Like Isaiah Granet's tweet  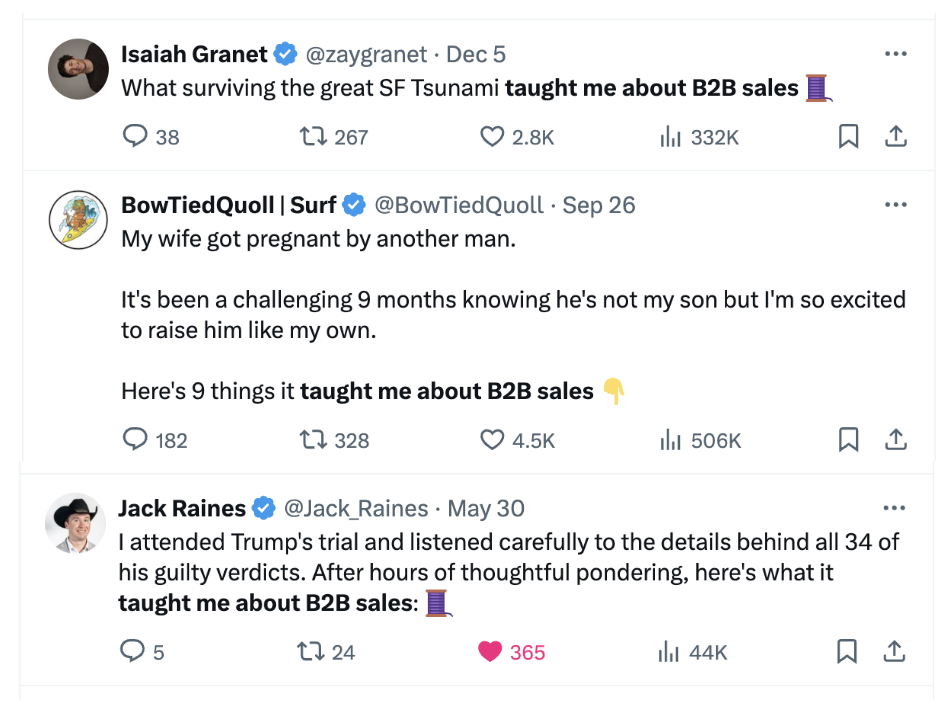[492, 137]
